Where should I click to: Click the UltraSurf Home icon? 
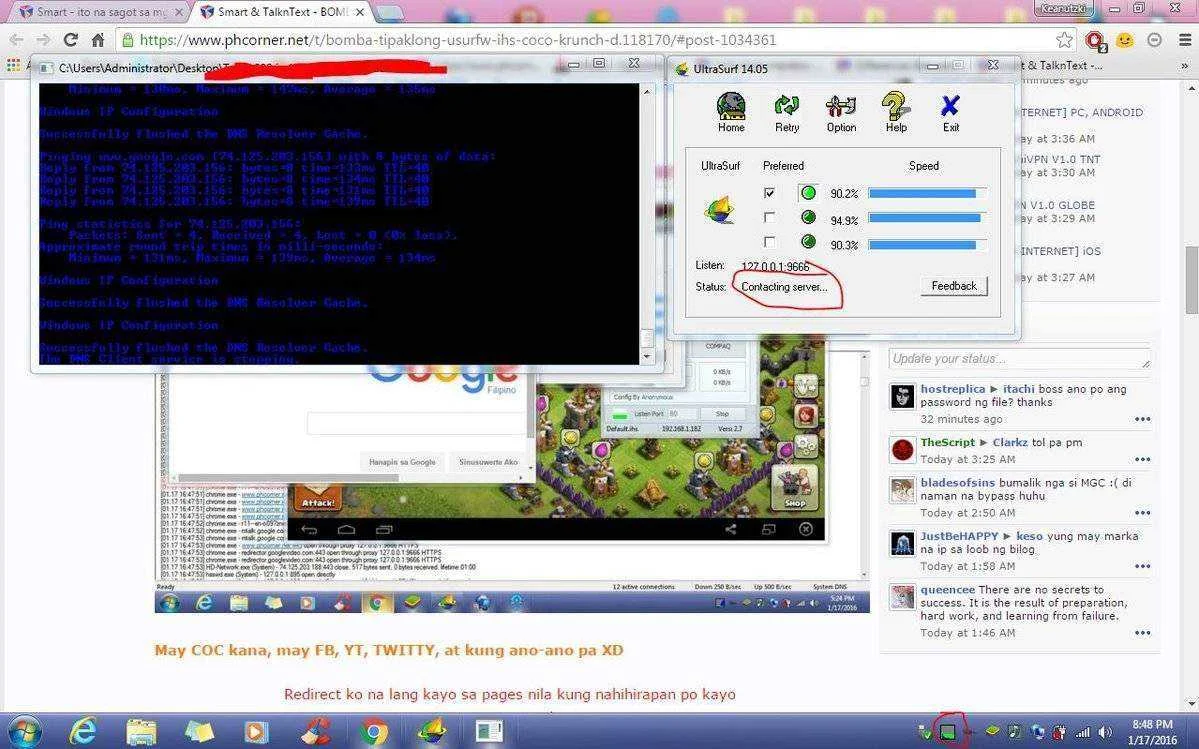pyautogui.click(x=731, y=107)
